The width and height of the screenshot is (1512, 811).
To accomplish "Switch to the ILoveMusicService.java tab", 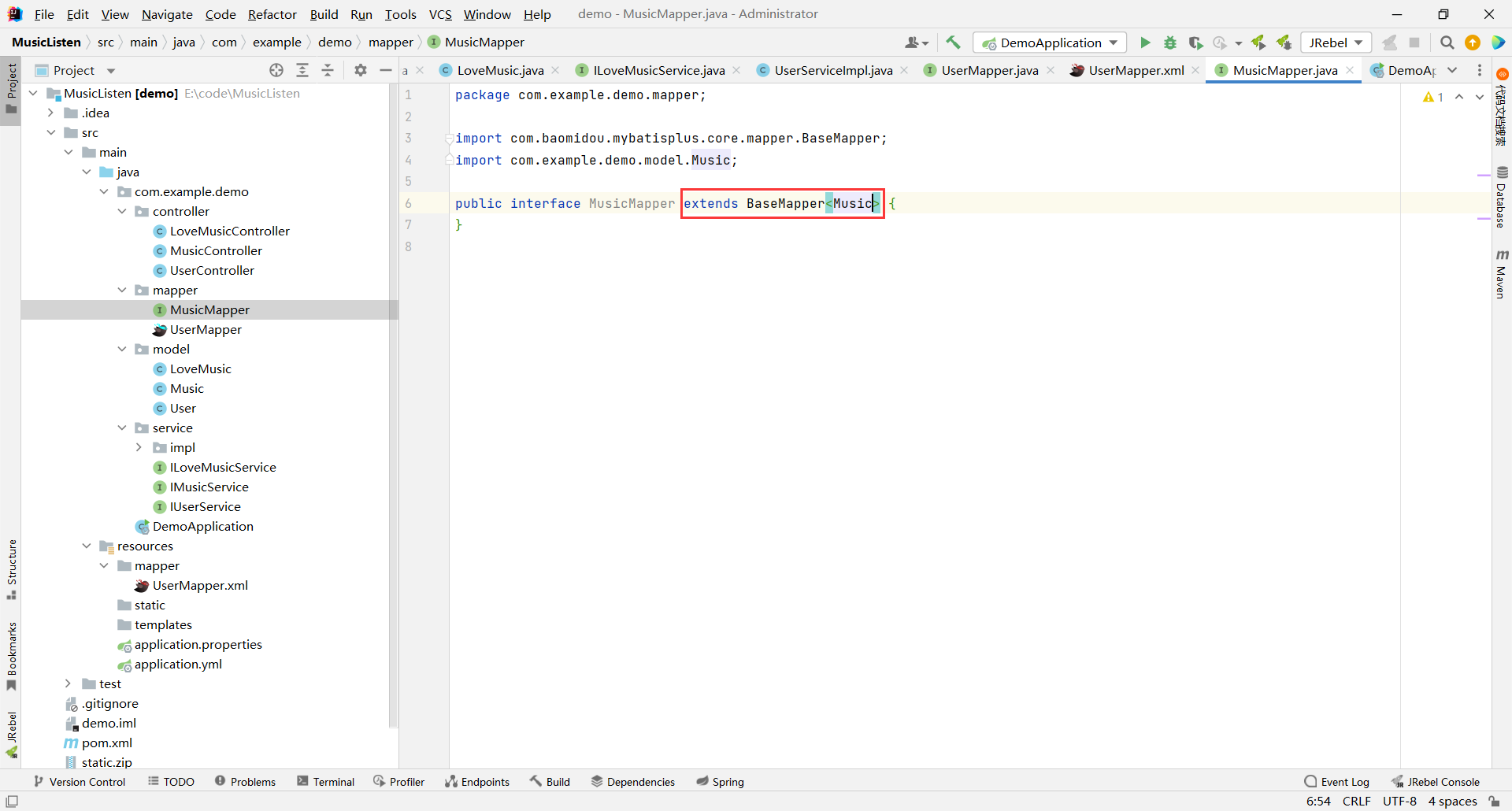I will [x=659, y=70].
